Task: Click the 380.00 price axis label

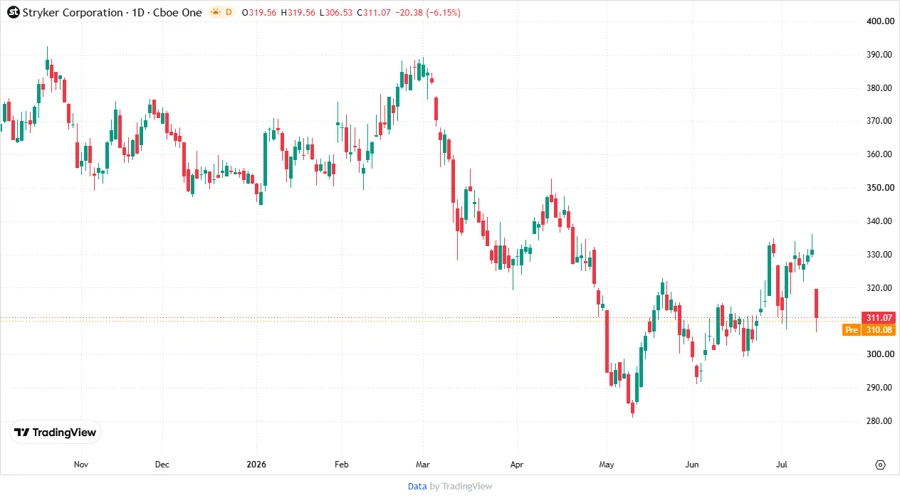Action: tap(880, 88)
